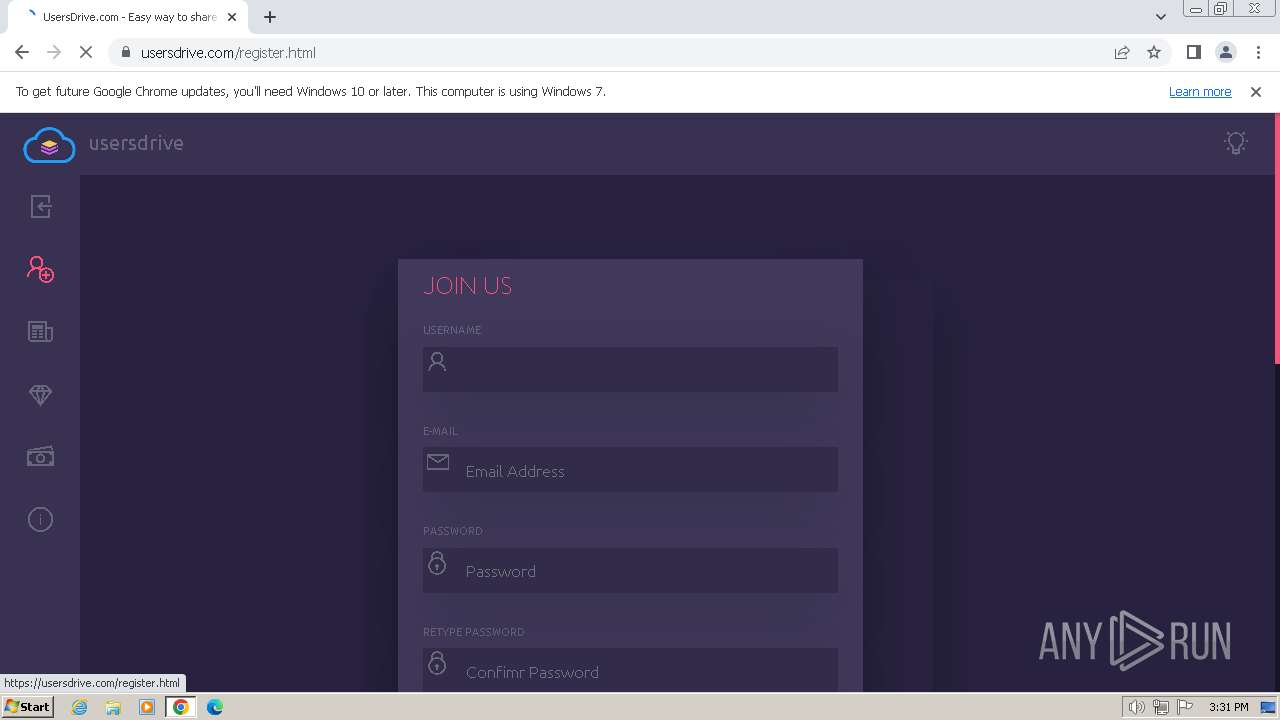This screenshot has height=720, width=1280.
Task: Bookmark this page with star
Action: click(x=1154, y=53)
